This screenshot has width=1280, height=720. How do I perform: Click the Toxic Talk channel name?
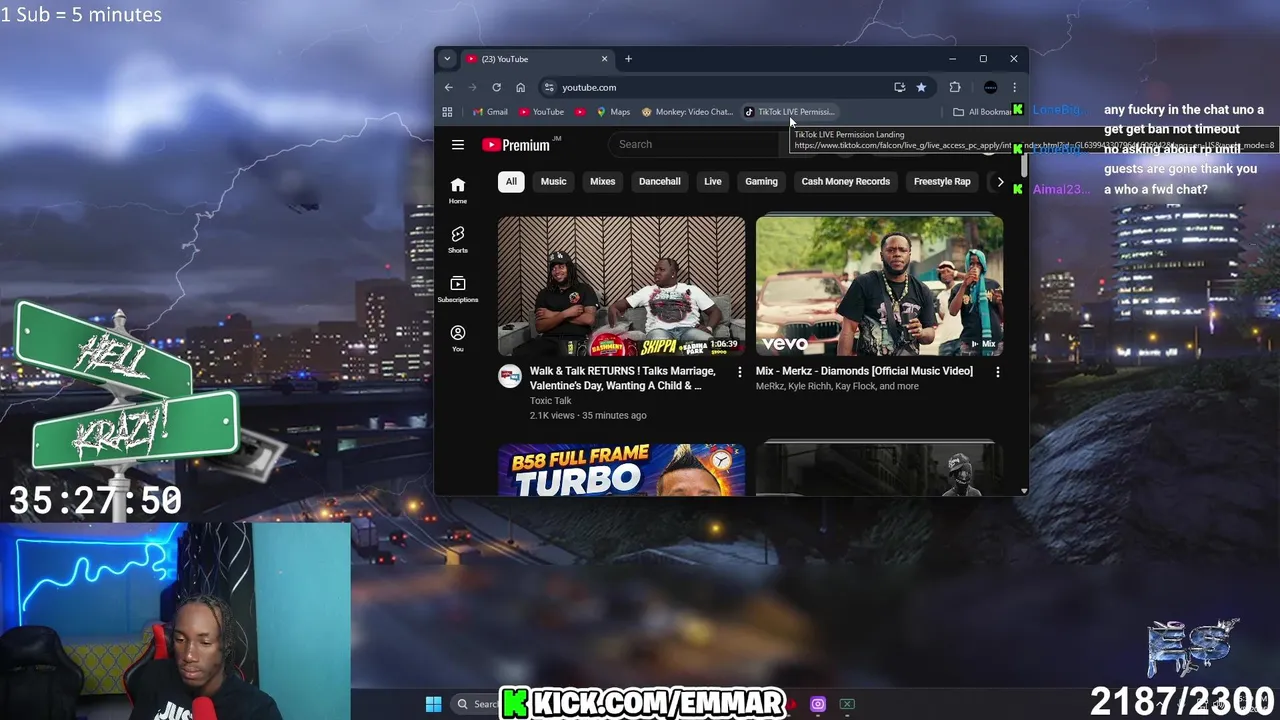click(551, 400)
